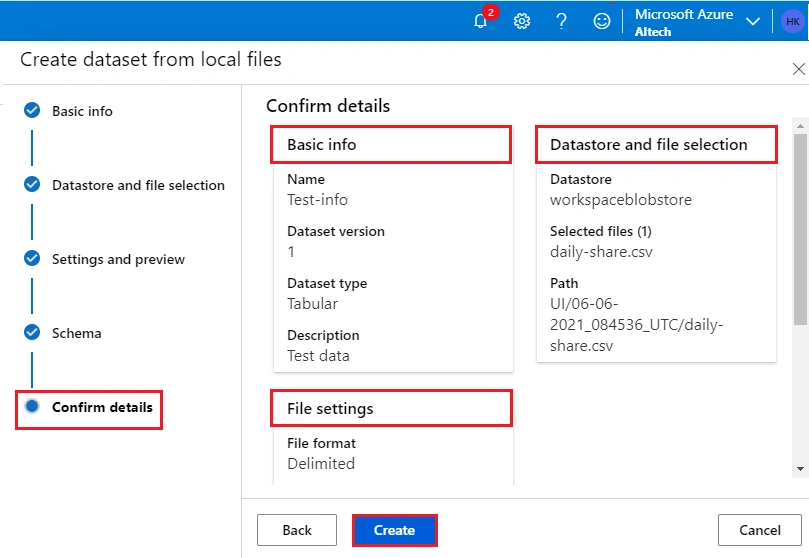Expand the Microsoft Azure Altech directory chevron

[x=753, y=21]
